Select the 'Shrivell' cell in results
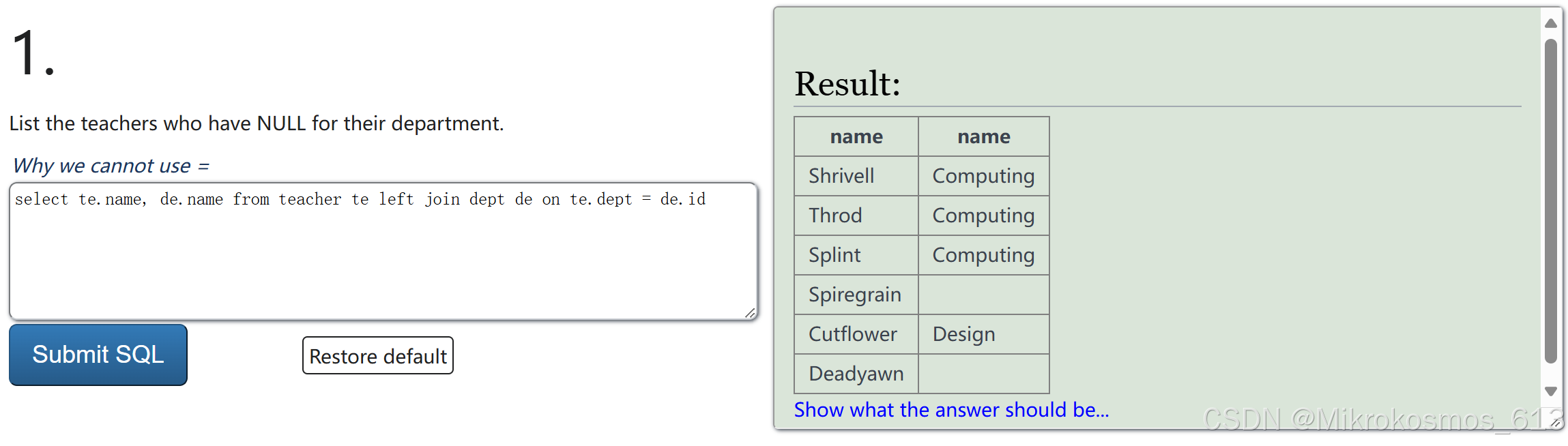This screenshot has width=1568, height=446. click(841, 176)
